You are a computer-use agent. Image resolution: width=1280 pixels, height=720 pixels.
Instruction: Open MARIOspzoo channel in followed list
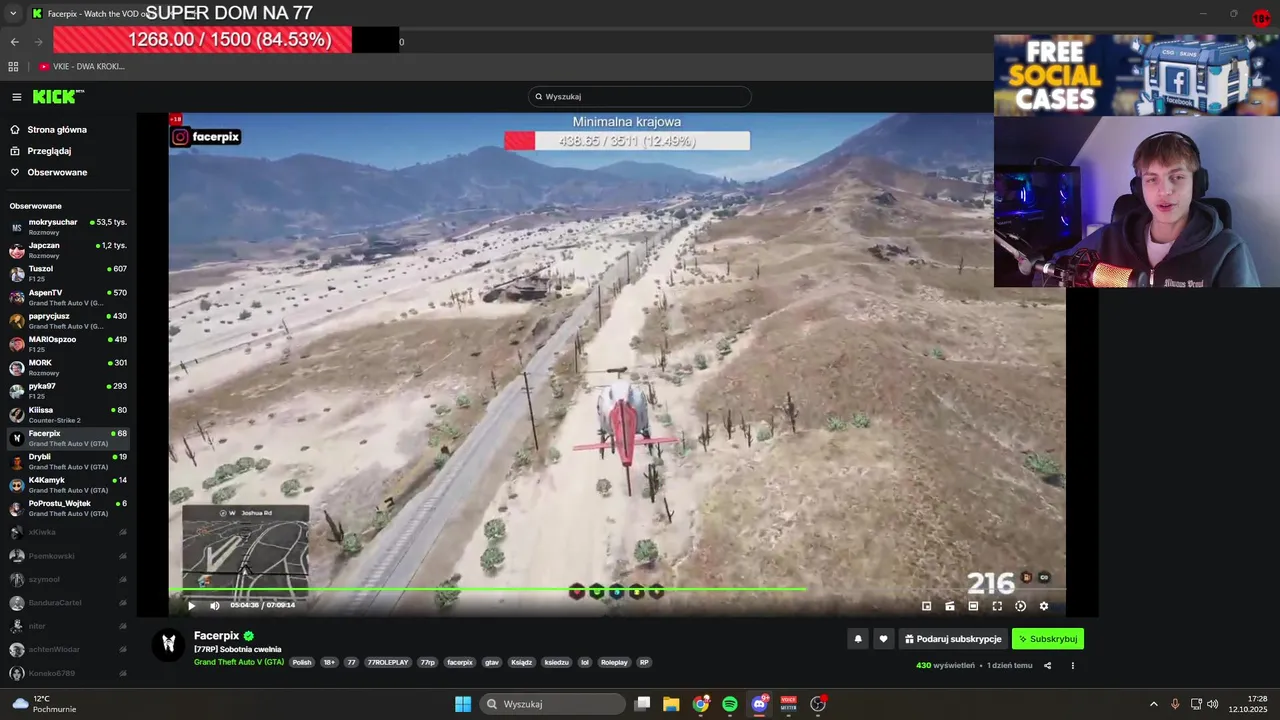[x=67, y=344]
